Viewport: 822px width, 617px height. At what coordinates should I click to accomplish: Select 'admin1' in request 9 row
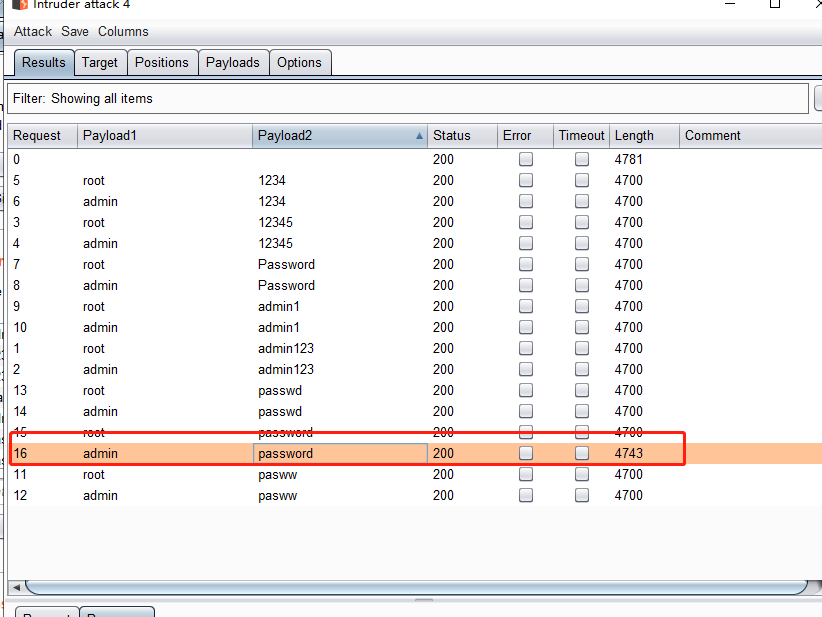(x=279, y=306)
